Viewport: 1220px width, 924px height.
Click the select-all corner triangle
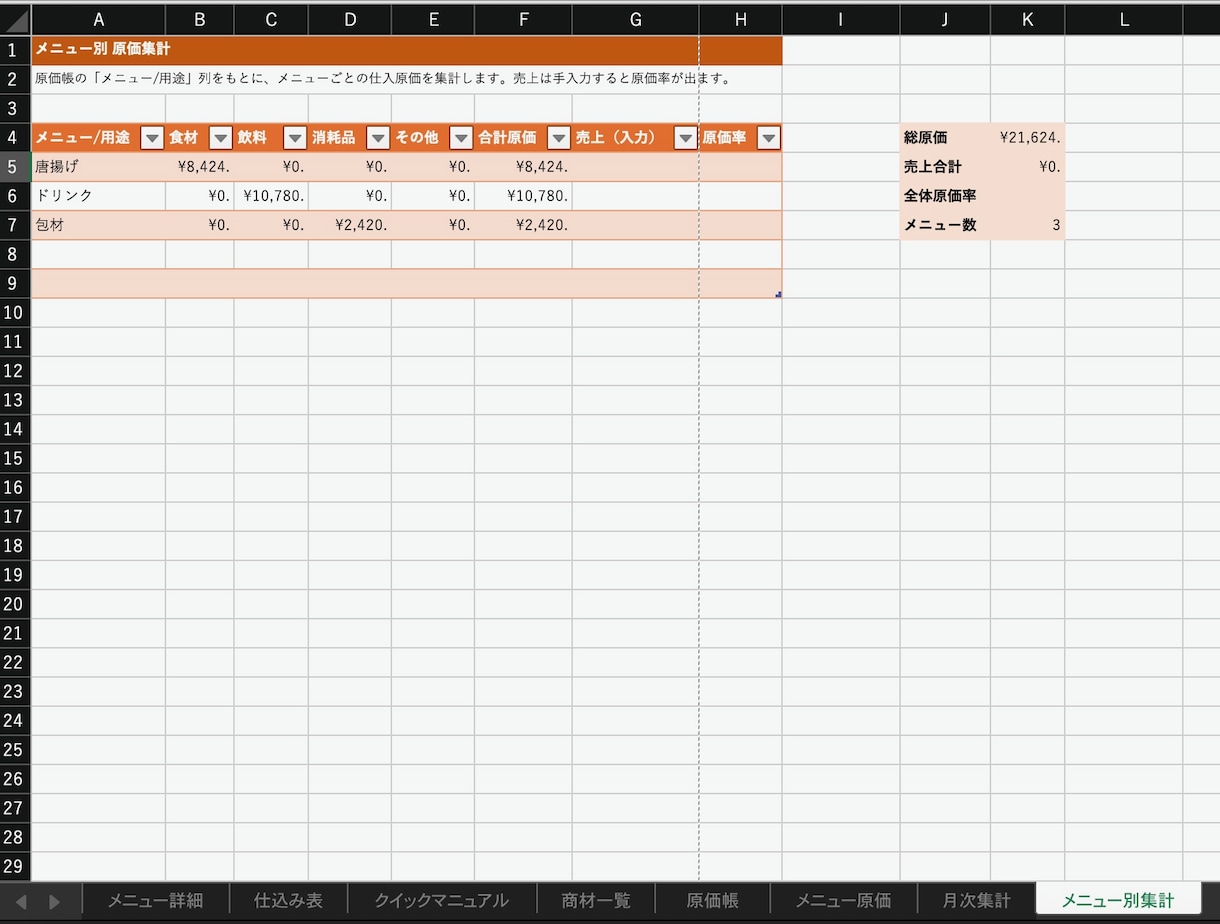coord(16,20)
